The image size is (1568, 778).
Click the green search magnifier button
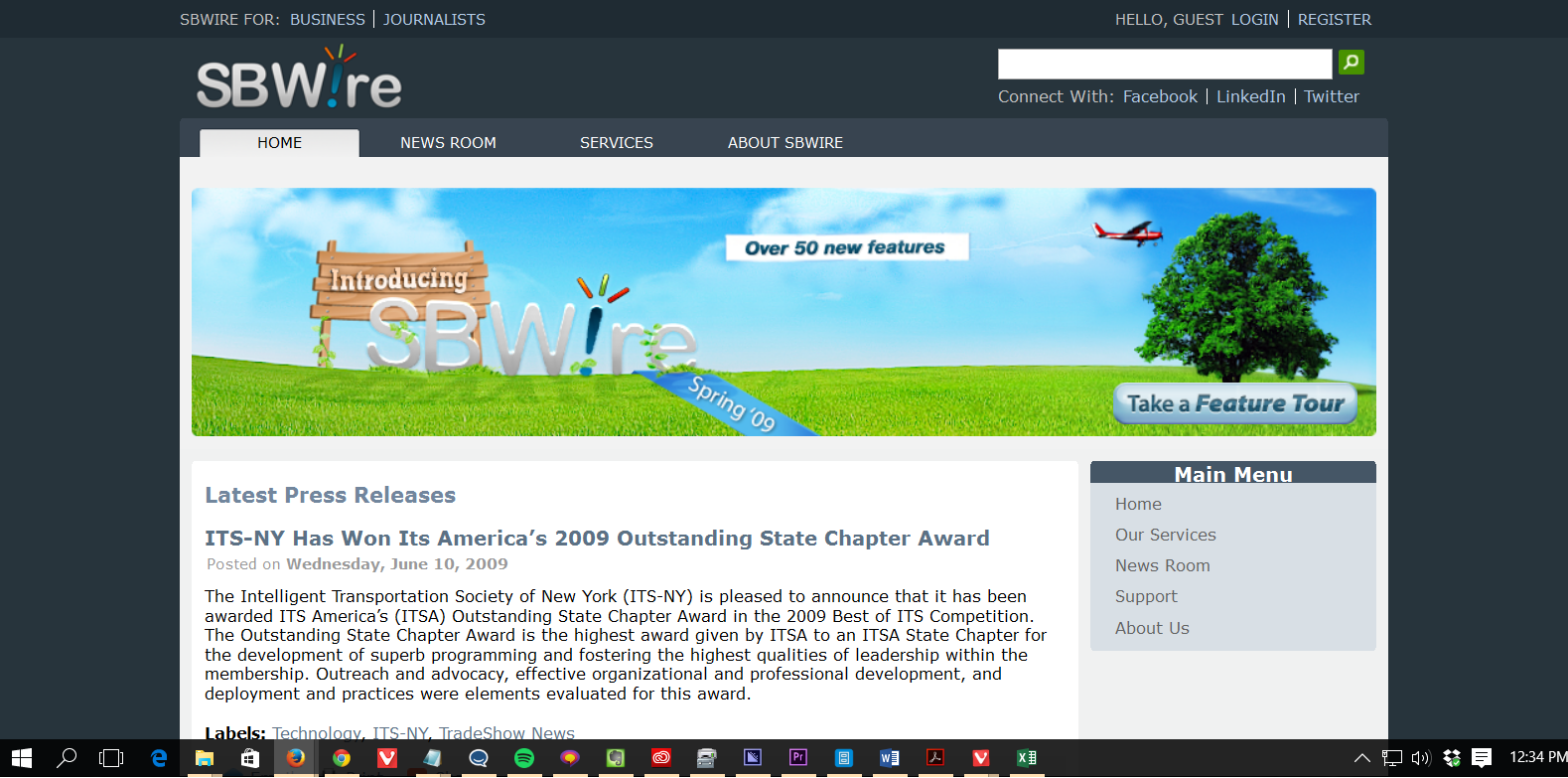point(1351,63)
